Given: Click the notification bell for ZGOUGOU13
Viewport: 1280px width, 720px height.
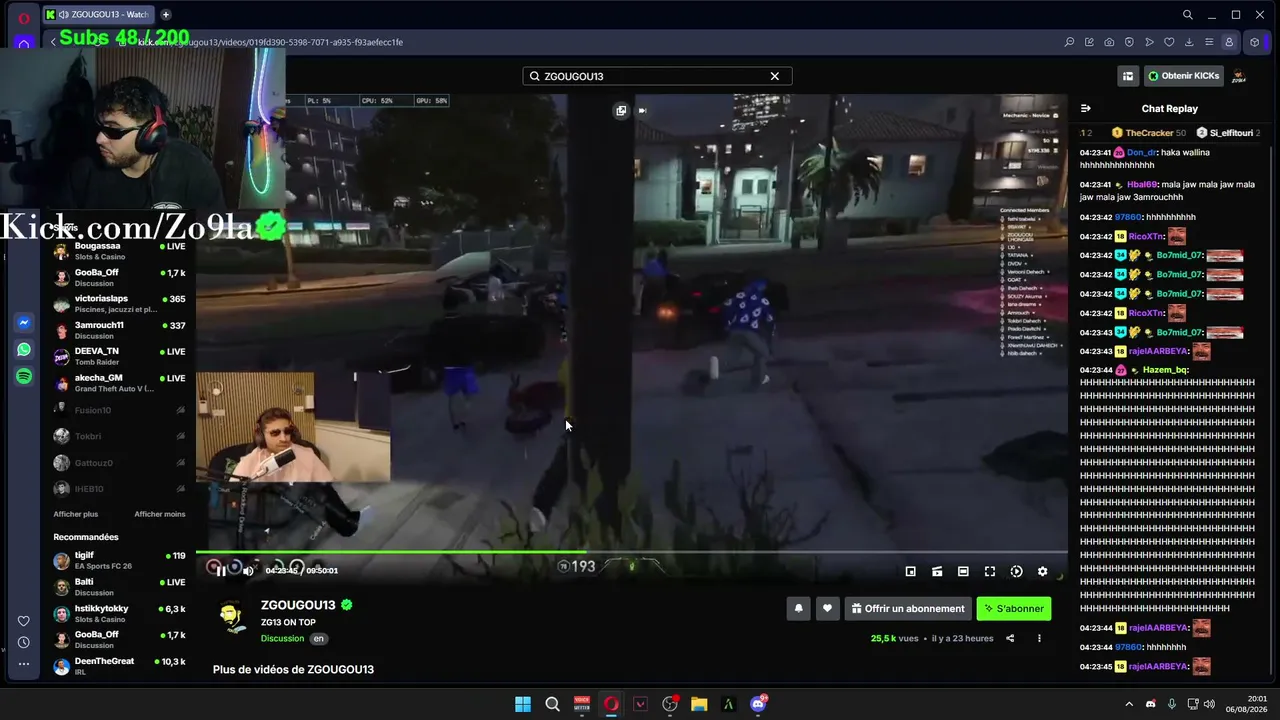Looking at the screenshot, I should click(798, 608).
